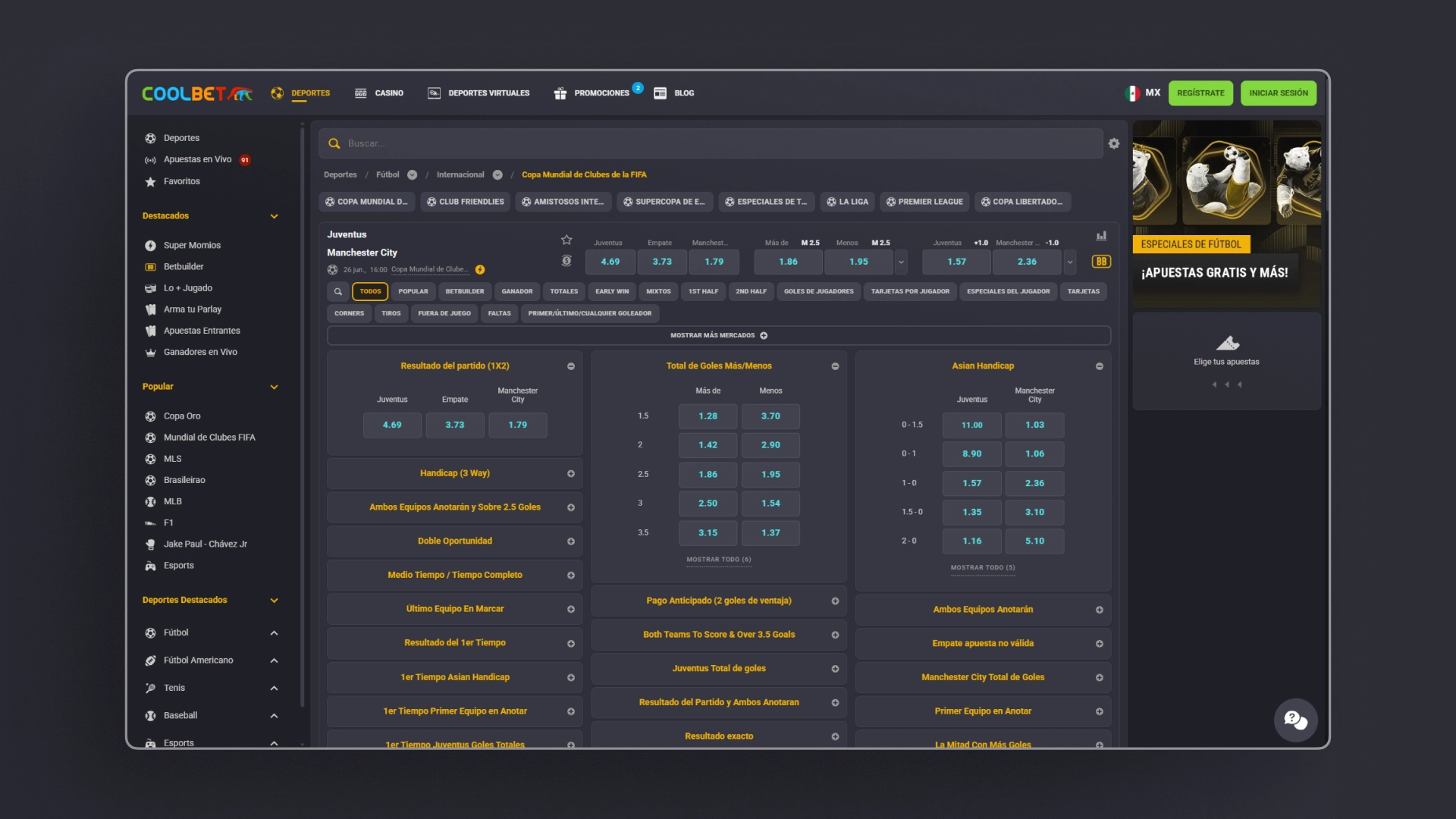The width and height of the screenshot is (1456, 819).
Task: Select Premier League chip
Action: coord(924,202)
